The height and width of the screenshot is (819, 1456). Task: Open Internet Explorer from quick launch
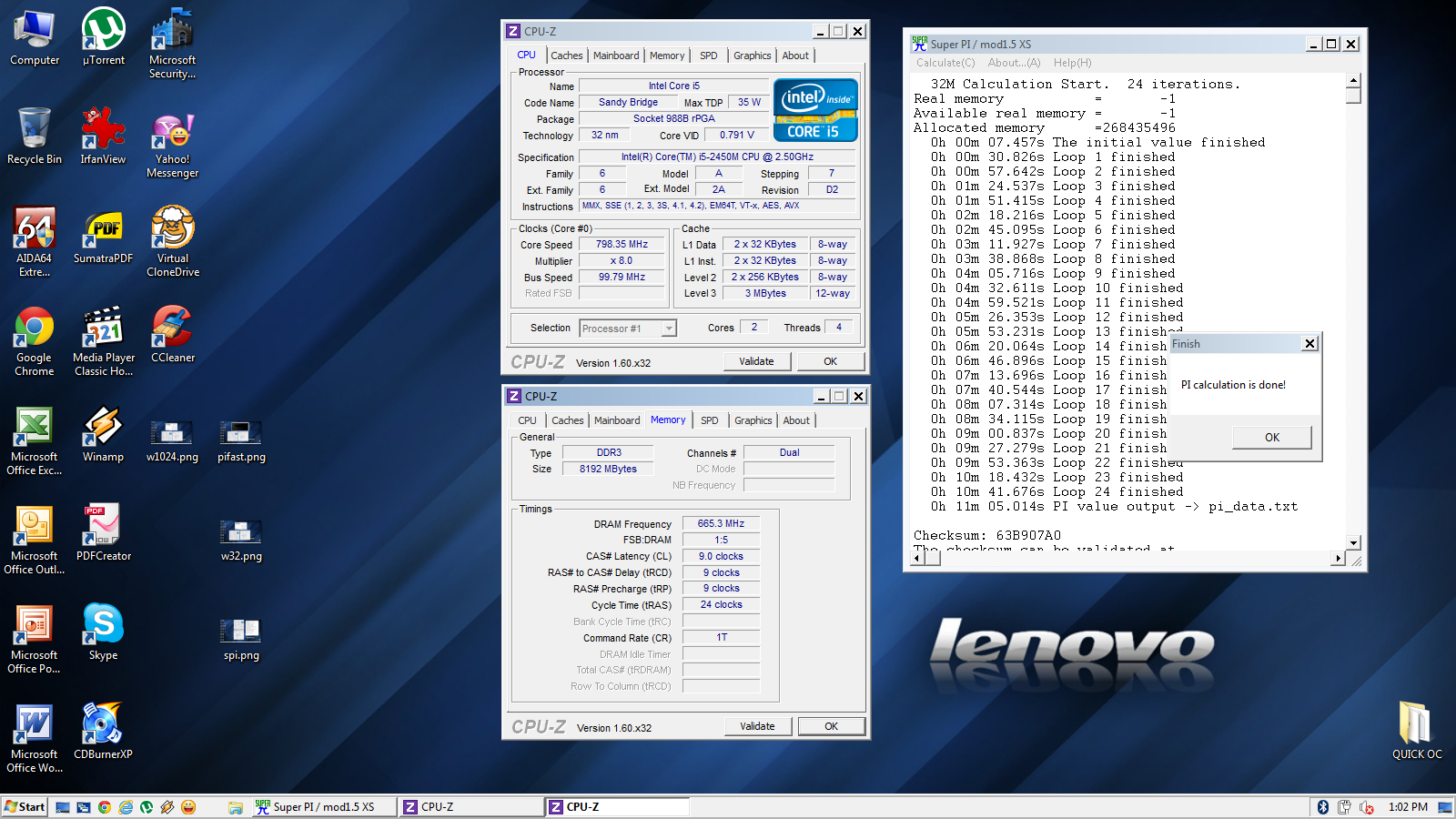point(126,807)
